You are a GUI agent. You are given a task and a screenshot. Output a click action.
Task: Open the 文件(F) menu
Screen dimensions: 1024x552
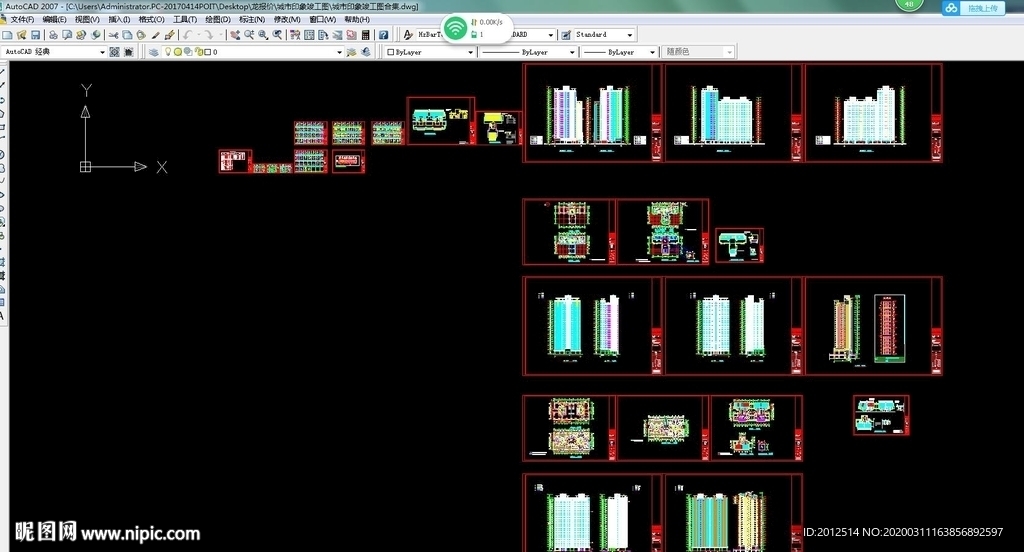[x=22, y=19]
